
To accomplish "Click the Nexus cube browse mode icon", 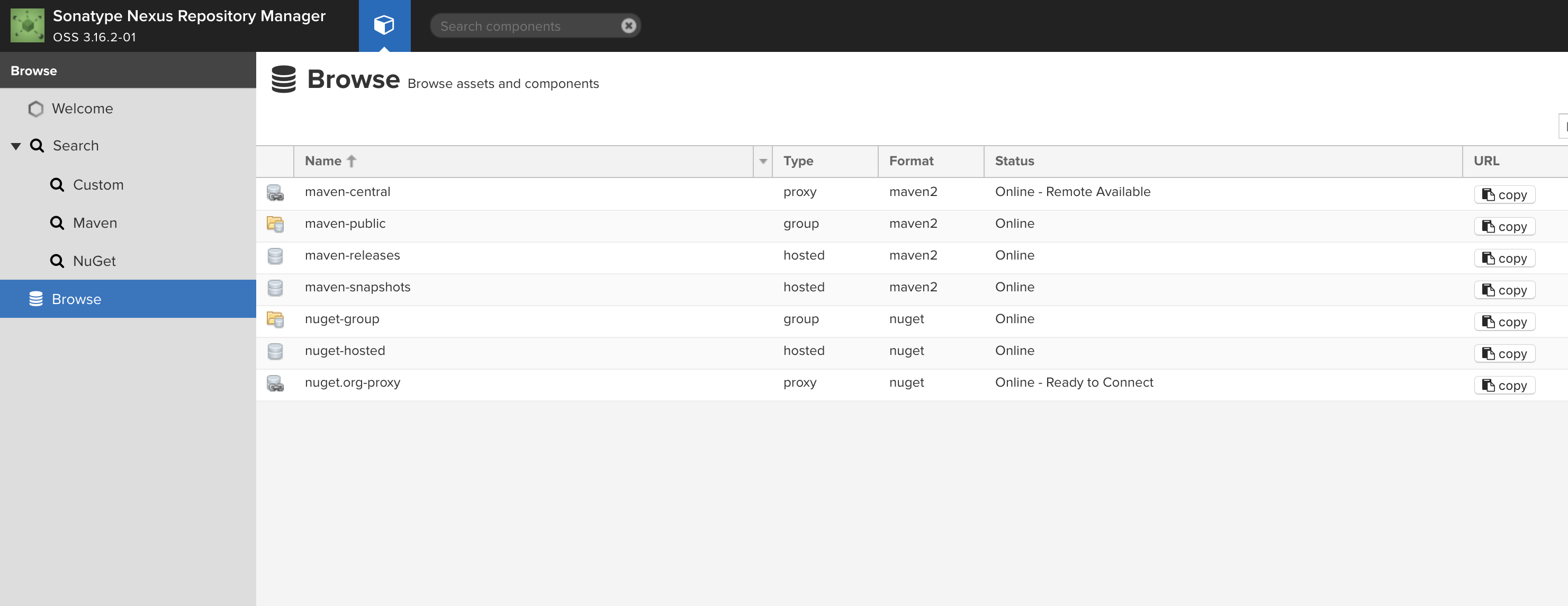I will click(384, 25).
